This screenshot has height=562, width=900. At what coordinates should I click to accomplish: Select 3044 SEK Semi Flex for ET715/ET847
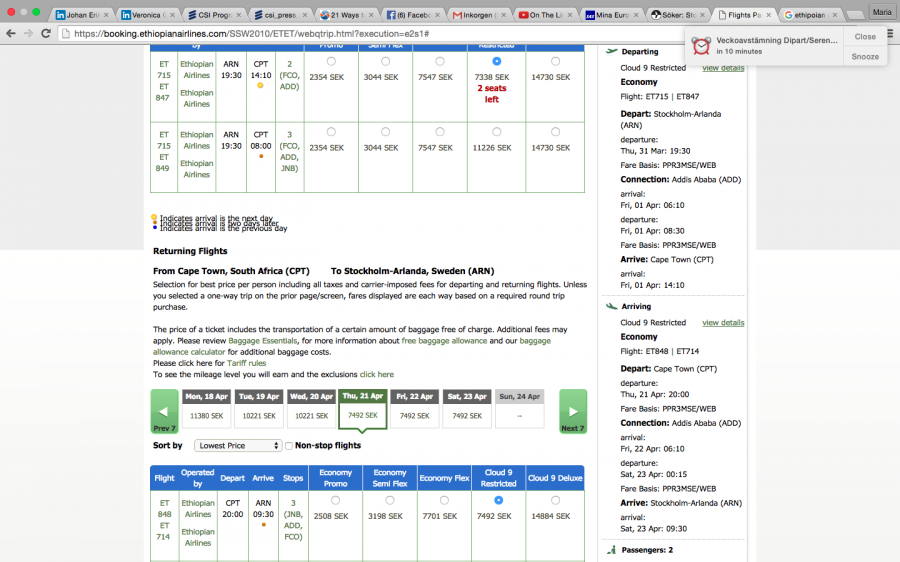click(x=385, y=61)
